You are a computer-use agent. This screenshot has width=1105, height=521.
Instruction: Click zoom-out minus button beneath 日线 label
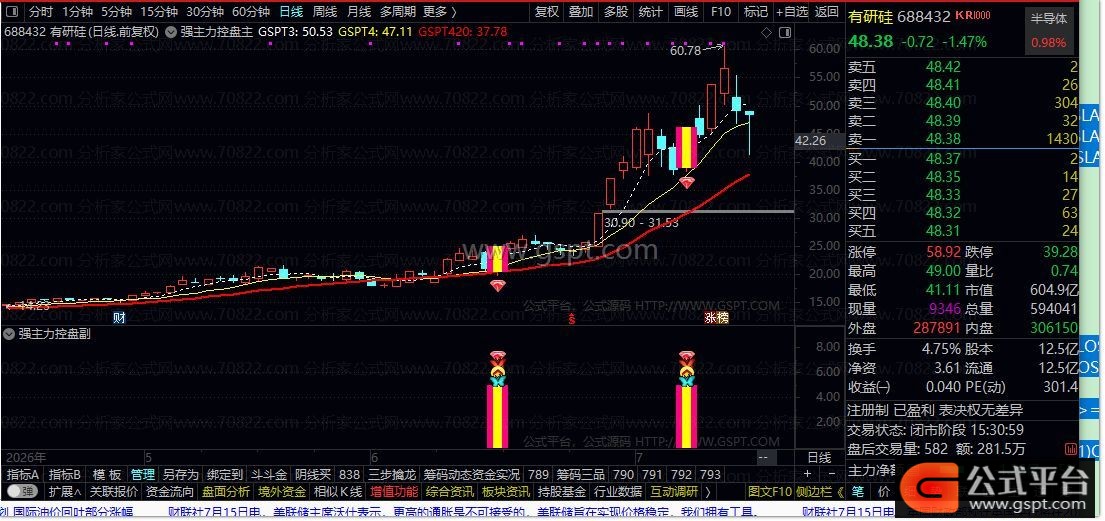pyautogui.click(x=832, y=474)
